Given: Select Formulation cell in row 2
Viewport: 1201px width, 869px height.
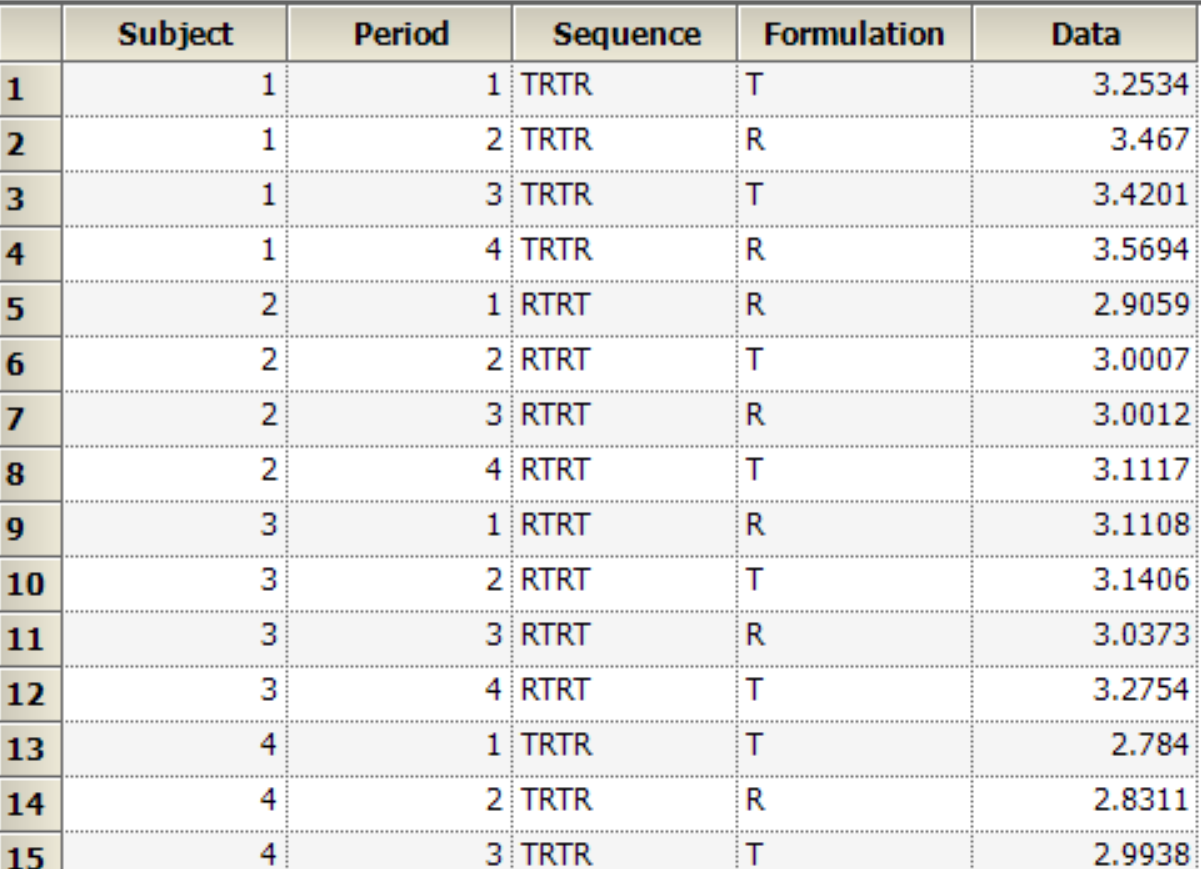Looking at the screenshot, I should pyautogui.click(x=855, y=140).
